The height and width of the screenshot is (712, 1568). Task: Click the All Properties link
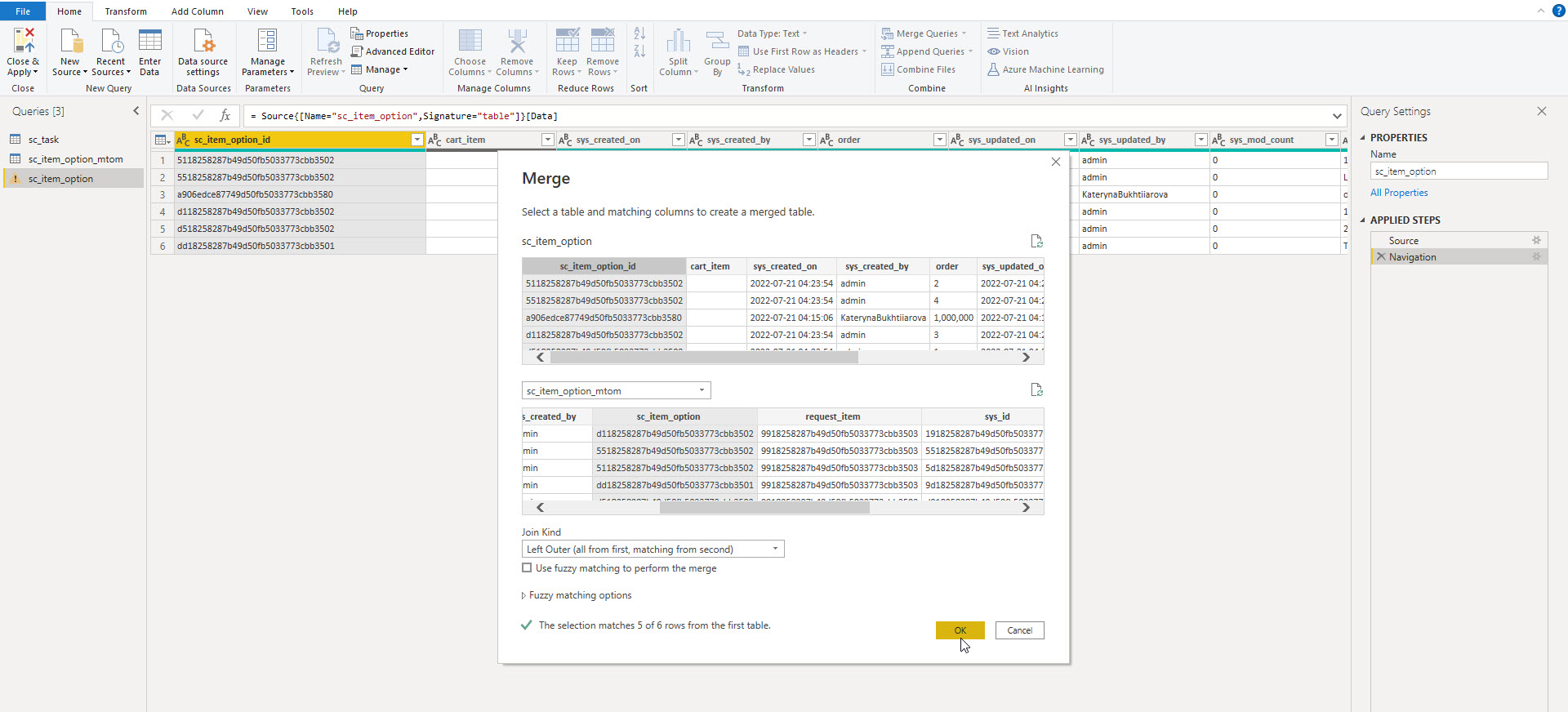click(1399, 193)
